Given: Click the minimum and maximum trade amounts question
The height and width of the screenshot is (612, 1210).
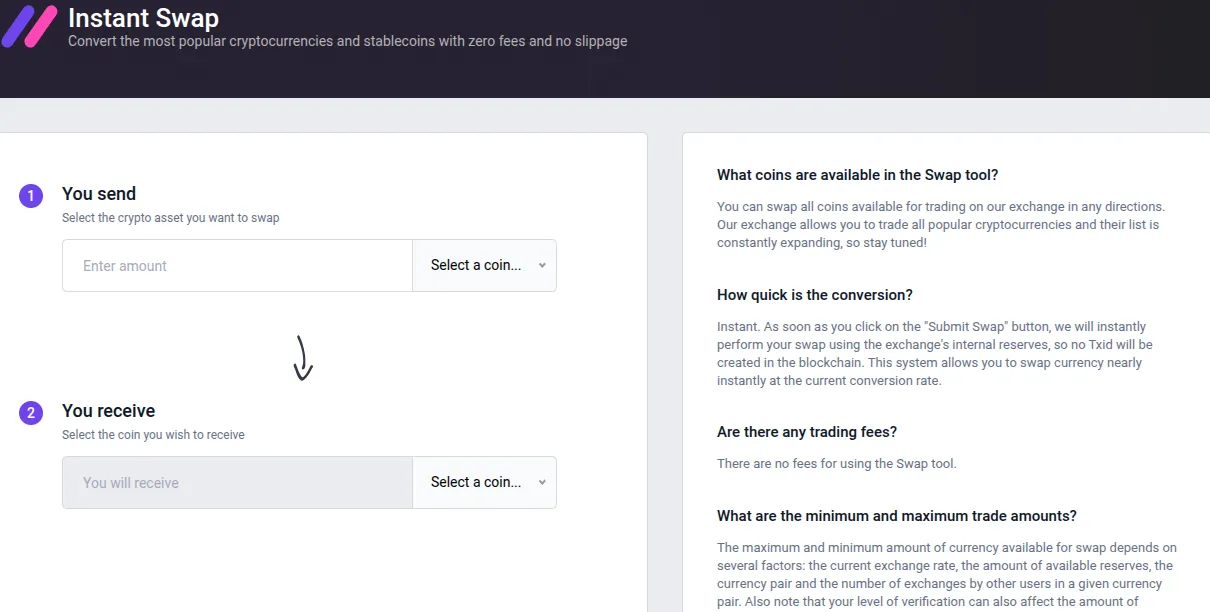Looking at the screenshot, I should [x=897, y=516].
